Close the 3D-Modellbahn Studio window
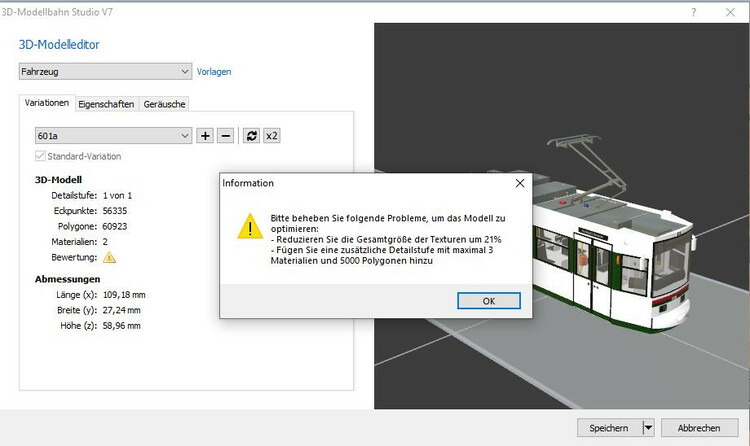Viewport: 750px width, 446px height. [x=730, y=12]
